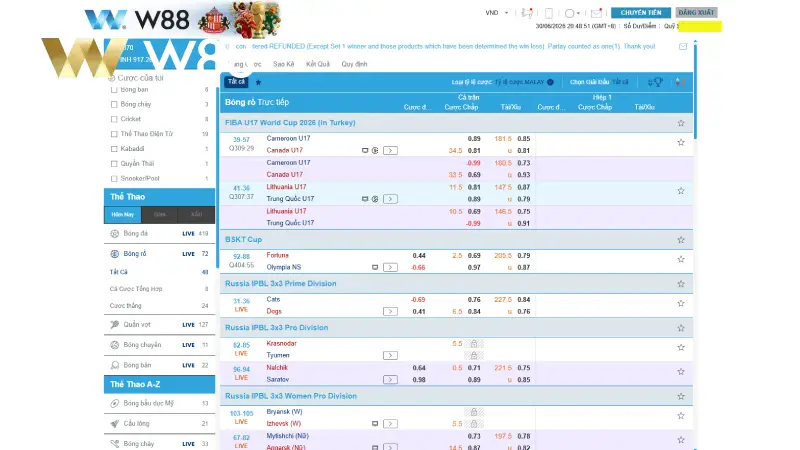Click the trophy sort icon in filter bar
800x450 pixels.
(655, 82)
